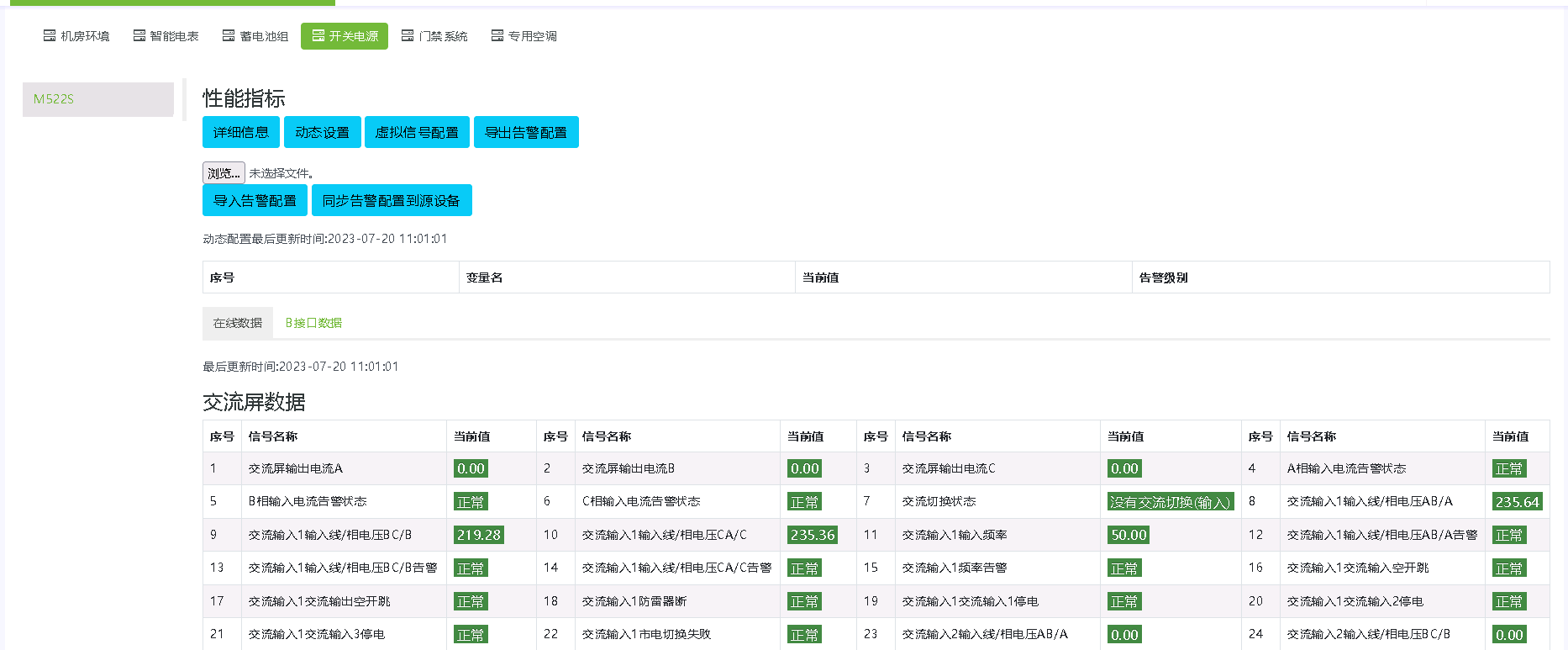Open the 门禁系统 tab
The height and width of the screenshot is (650, 1568).
pyautogui.click(x=434, y=36)
